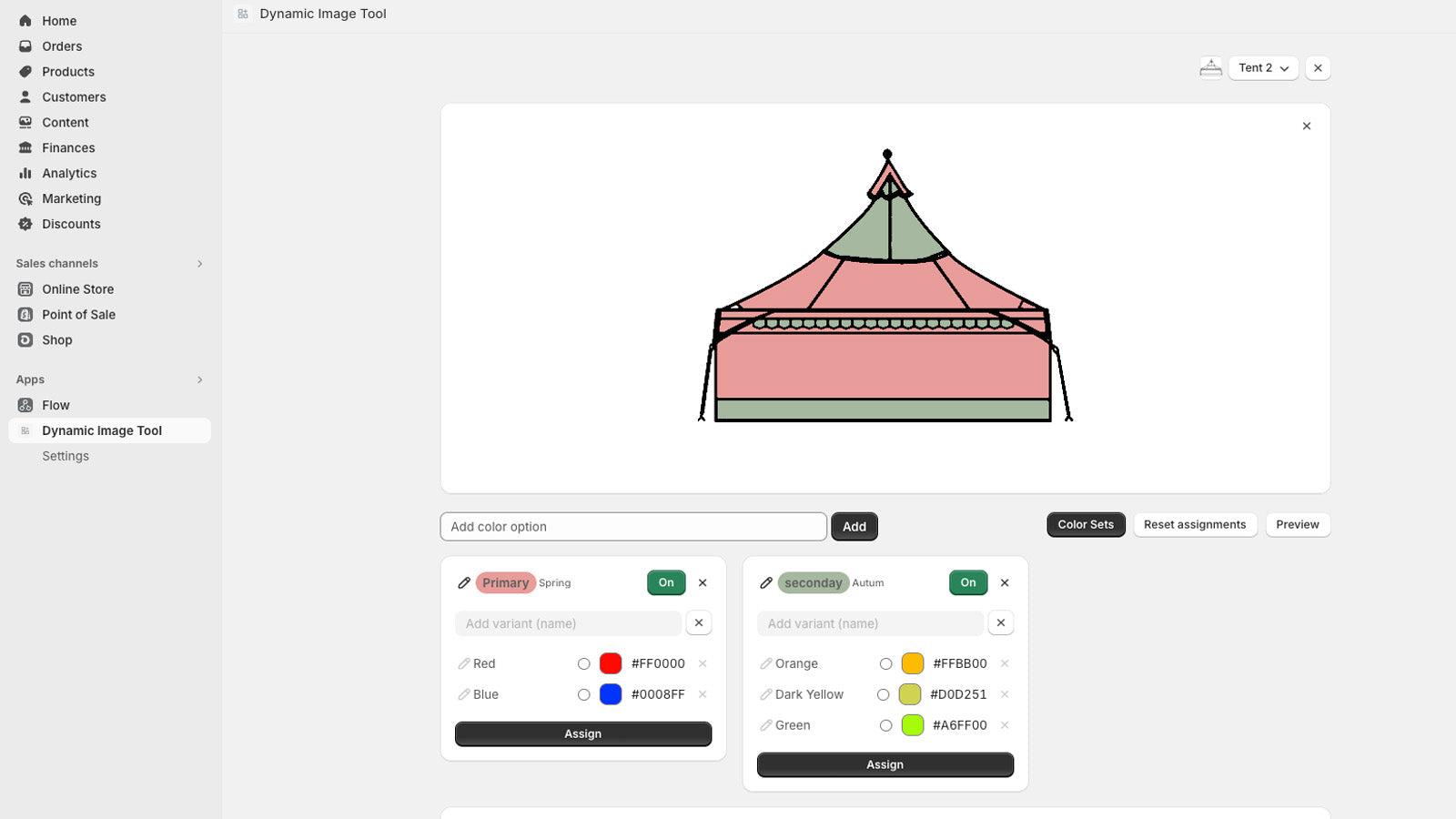The height and width of the screenshot is (819, 1456).
Task: Click the pencil icon beside the Orange variant
Action: [x=765, y=663]
